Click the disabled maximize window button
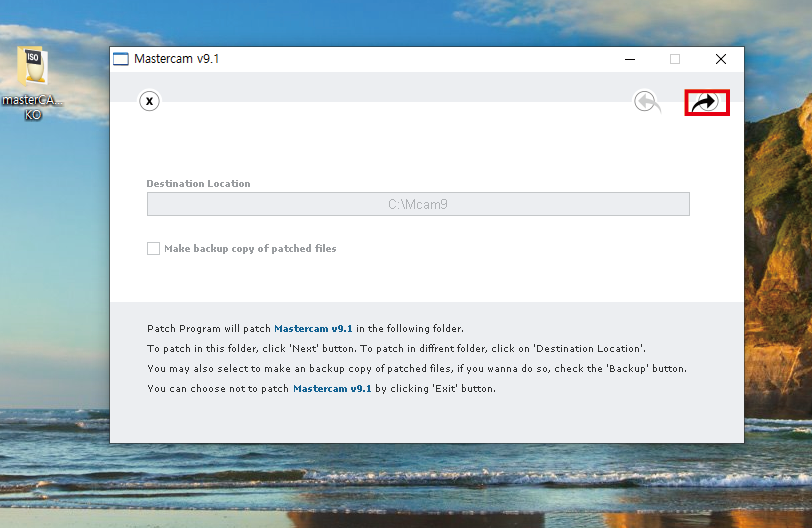This screenshot has height=528, width=812. point(675,59)
